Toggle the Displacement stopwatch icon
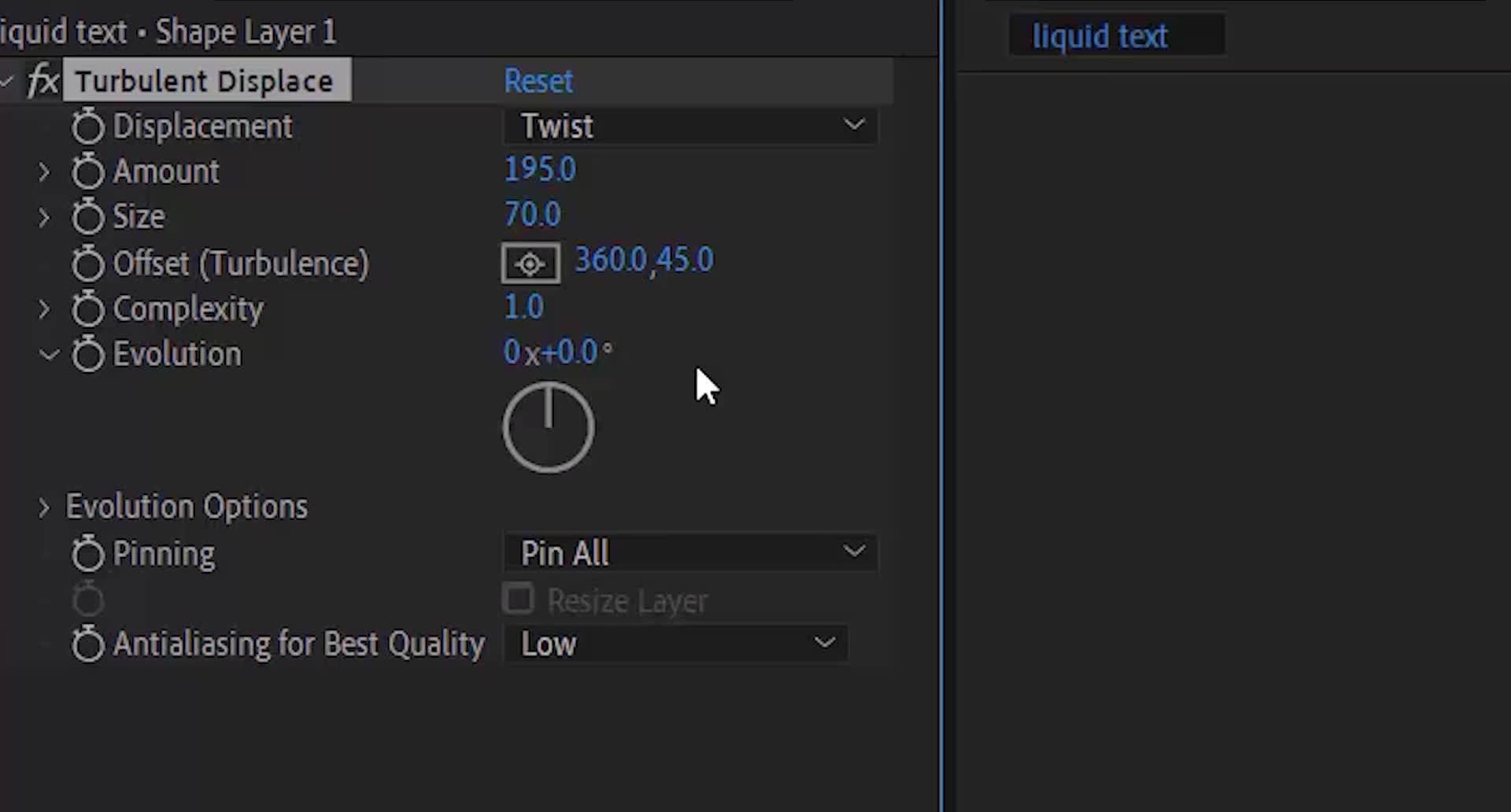Screen dimensions: 1511x812 (x=87, y=127)
